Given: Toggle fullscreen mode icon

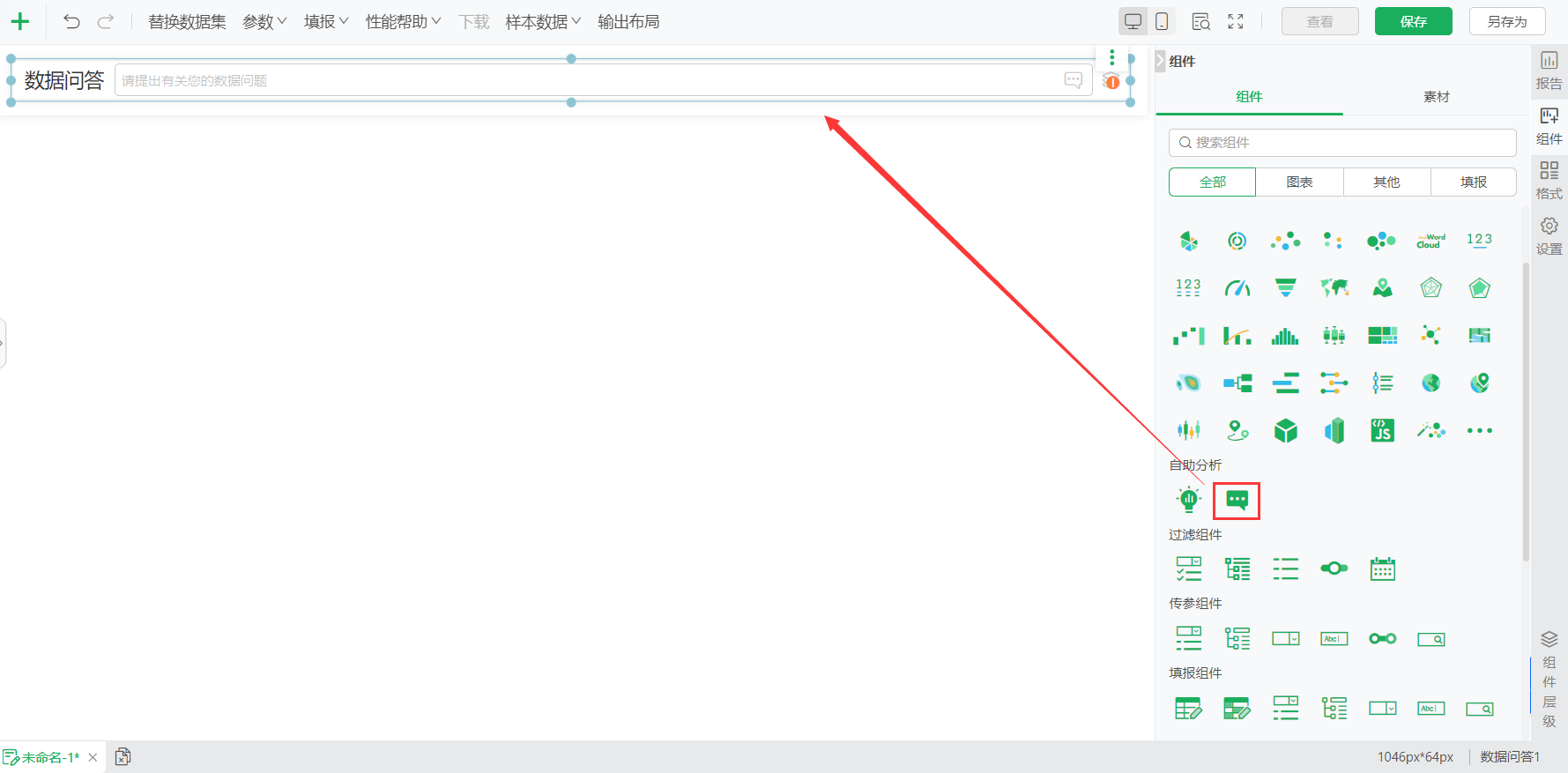Looking at the screenshot, I should click(x=1236, y=22).
